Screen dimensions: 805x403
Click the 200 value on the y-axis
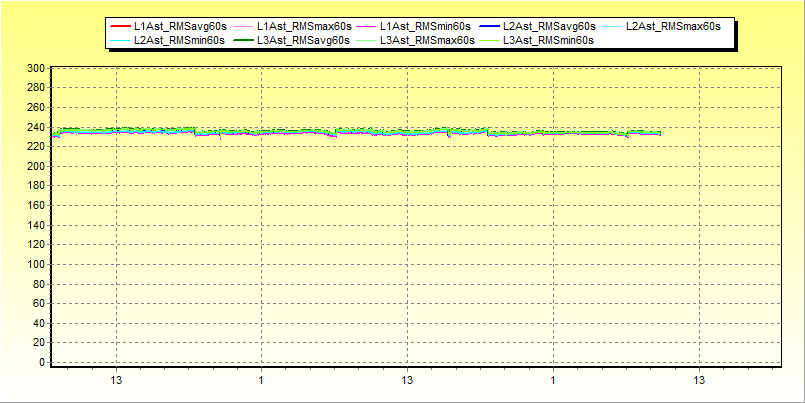click(36, 167)
